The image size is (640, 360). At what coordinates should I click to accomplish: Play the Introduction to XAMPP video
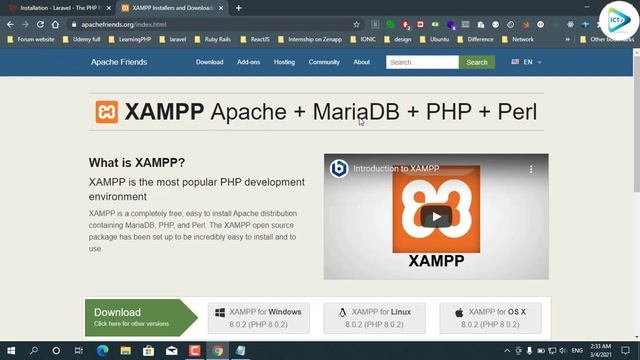[436, 216]
